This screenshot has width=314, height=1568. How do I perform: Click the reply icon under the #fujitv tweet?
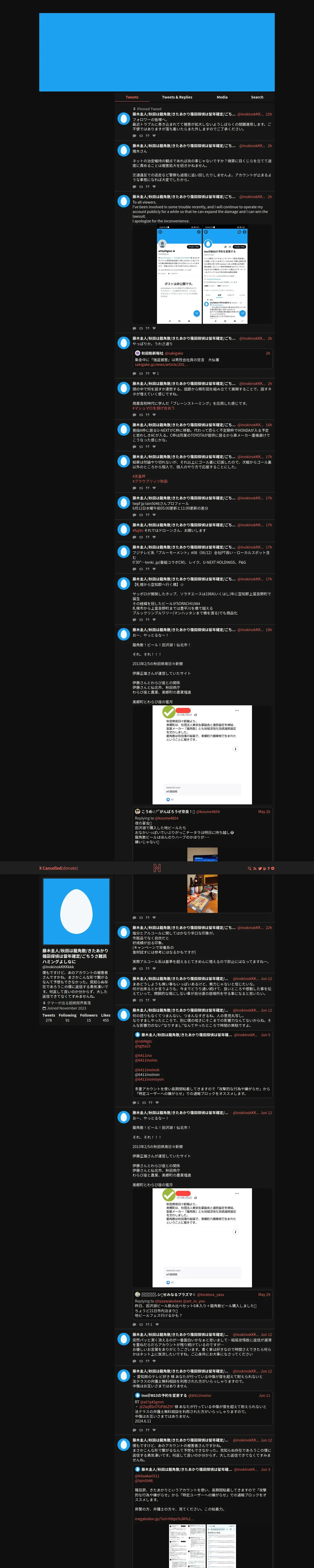[x=135, y=538]
